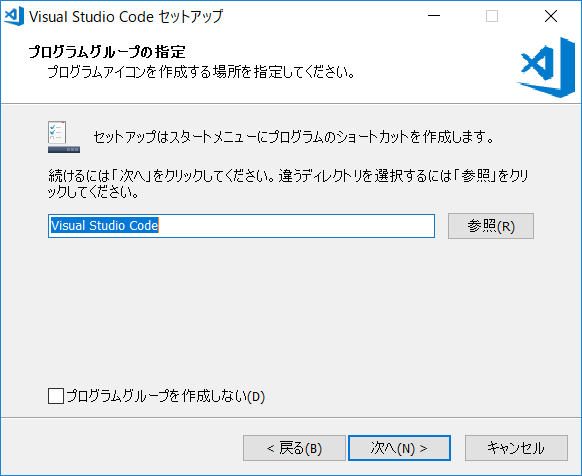Click the highlighted Visual Studio Code text
This screenshot has height=476, width=582.
(x=105, y=225)
